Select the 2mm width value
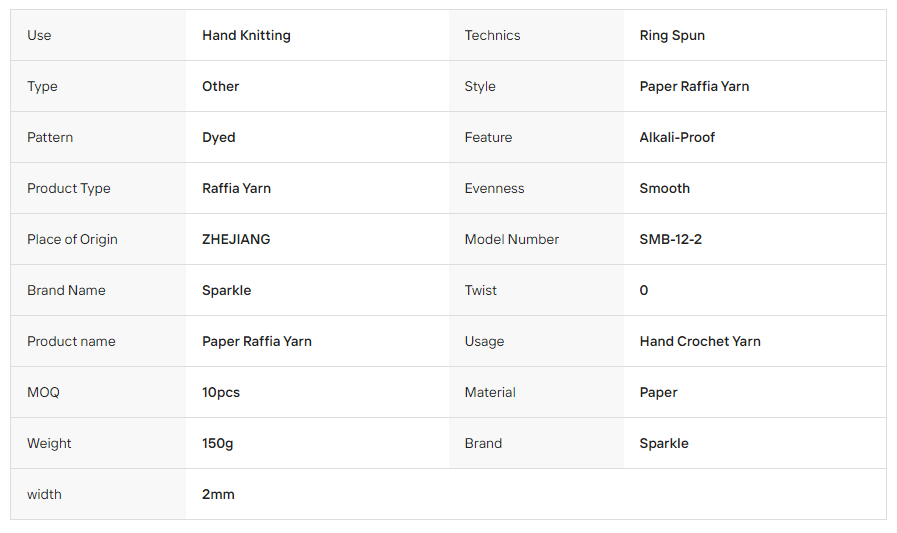This screenshot has width=897, height=533. coord(218,494)
